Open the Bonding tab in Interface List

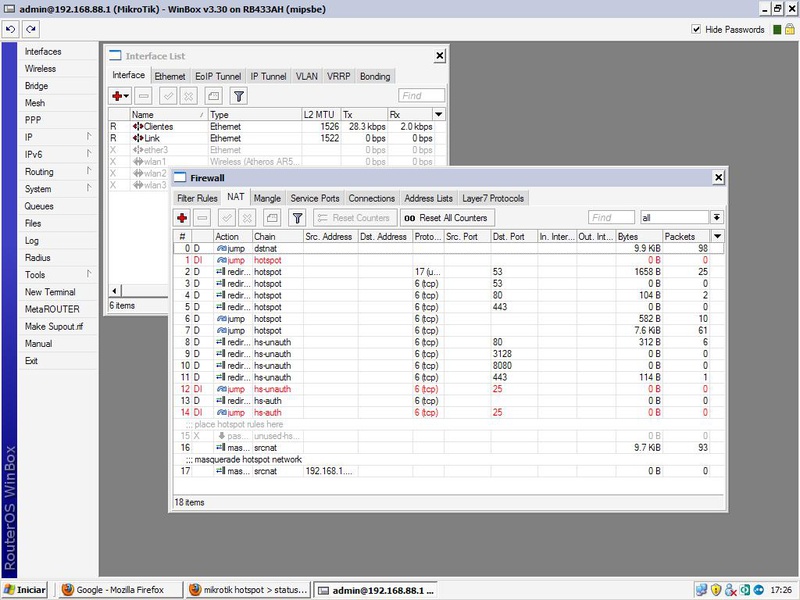pyautogui.click(x=375, y=76)
